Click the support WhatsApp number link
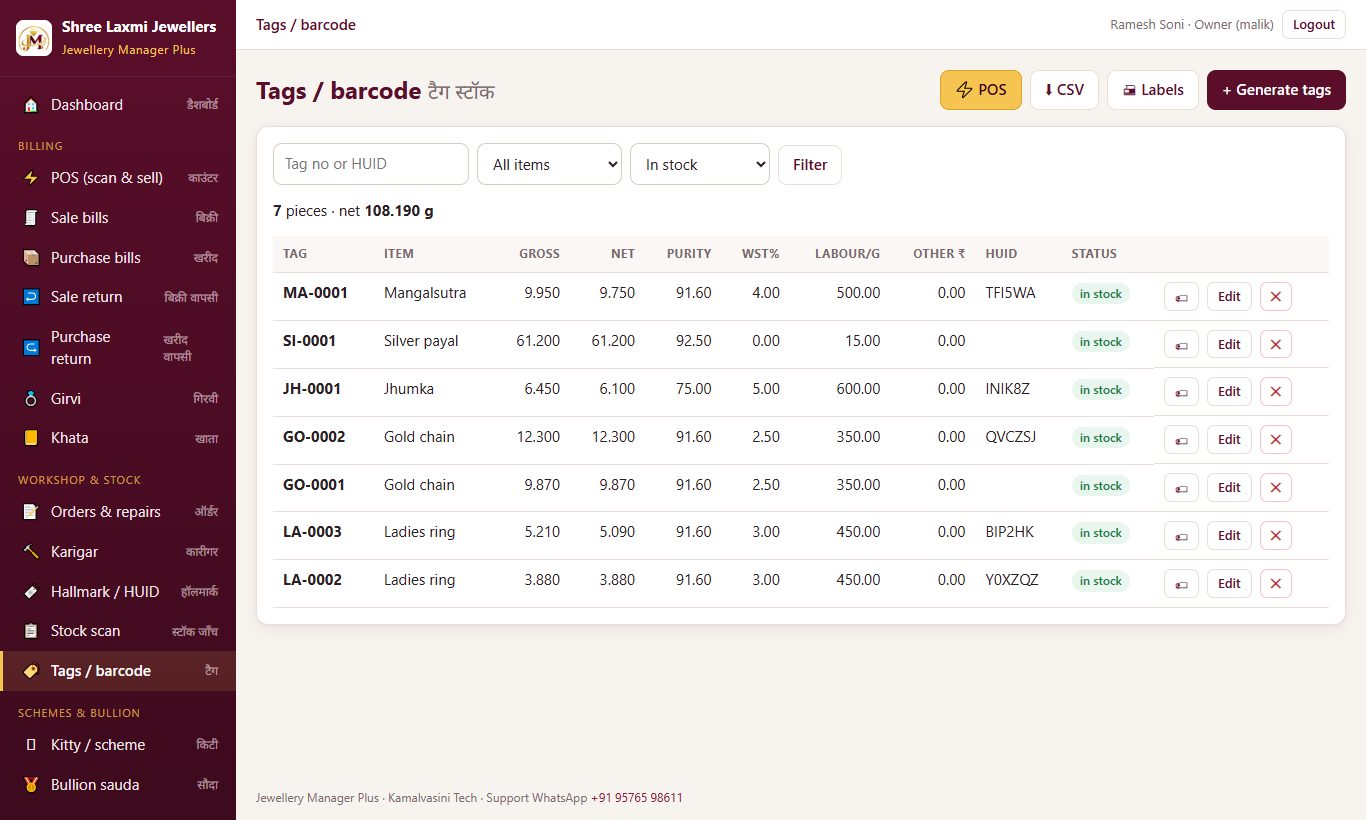The height and width of the screenshot is (820, 1366). (637, 798)
